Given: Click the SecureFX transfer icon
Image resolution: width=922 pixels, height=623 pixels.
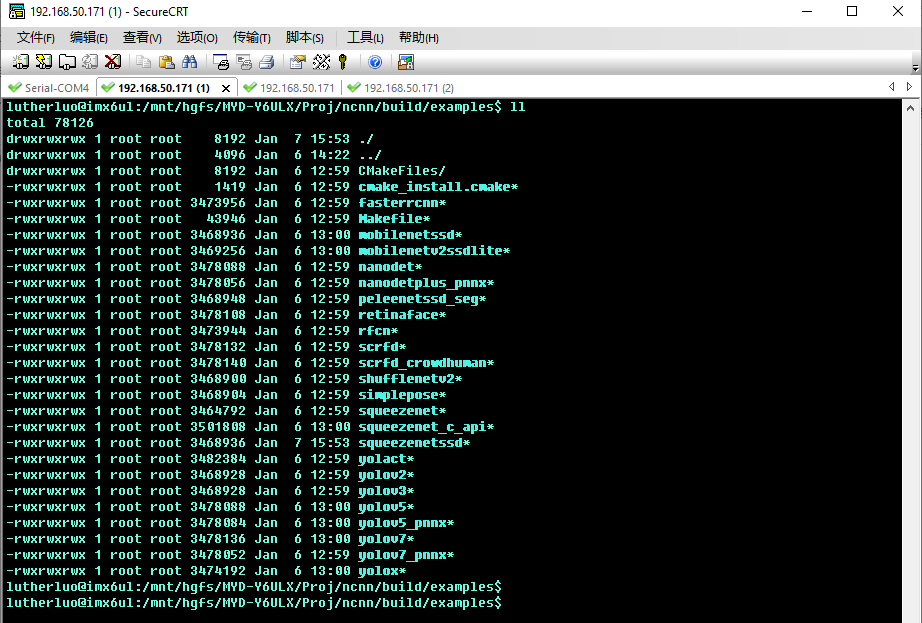Looking at the screenshot, I should pos(406,62).
